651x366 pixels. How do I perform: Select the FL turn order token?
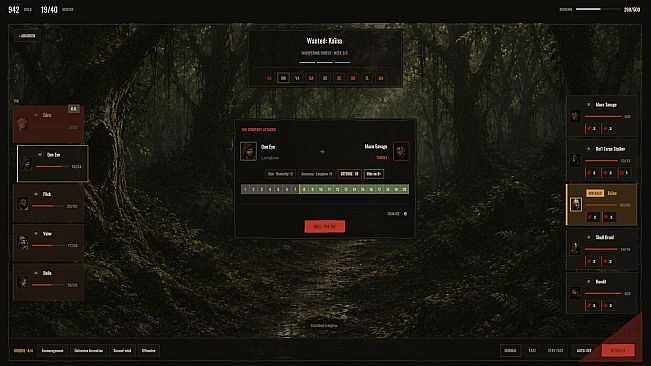(367, 78)
